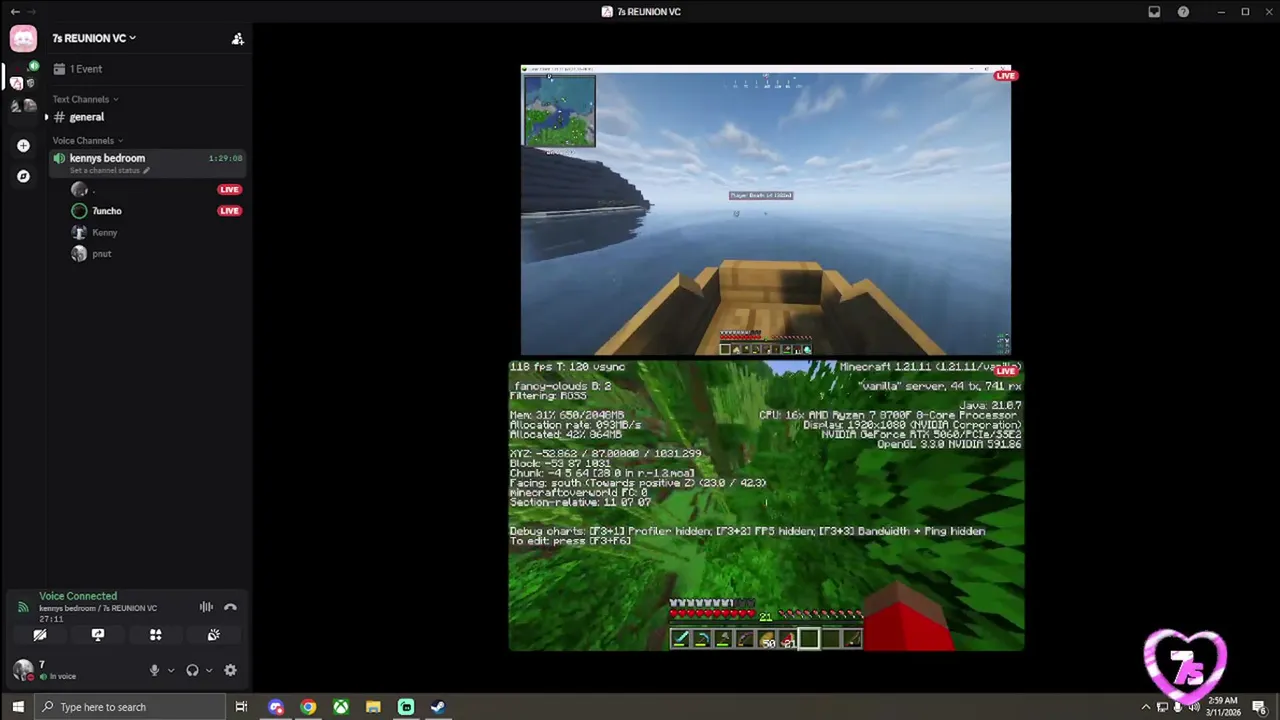Screen dimensions: 1280x720
Task: Open the Discord help question mark icon
Action: pyautogui.click(x=1183, y=12)
